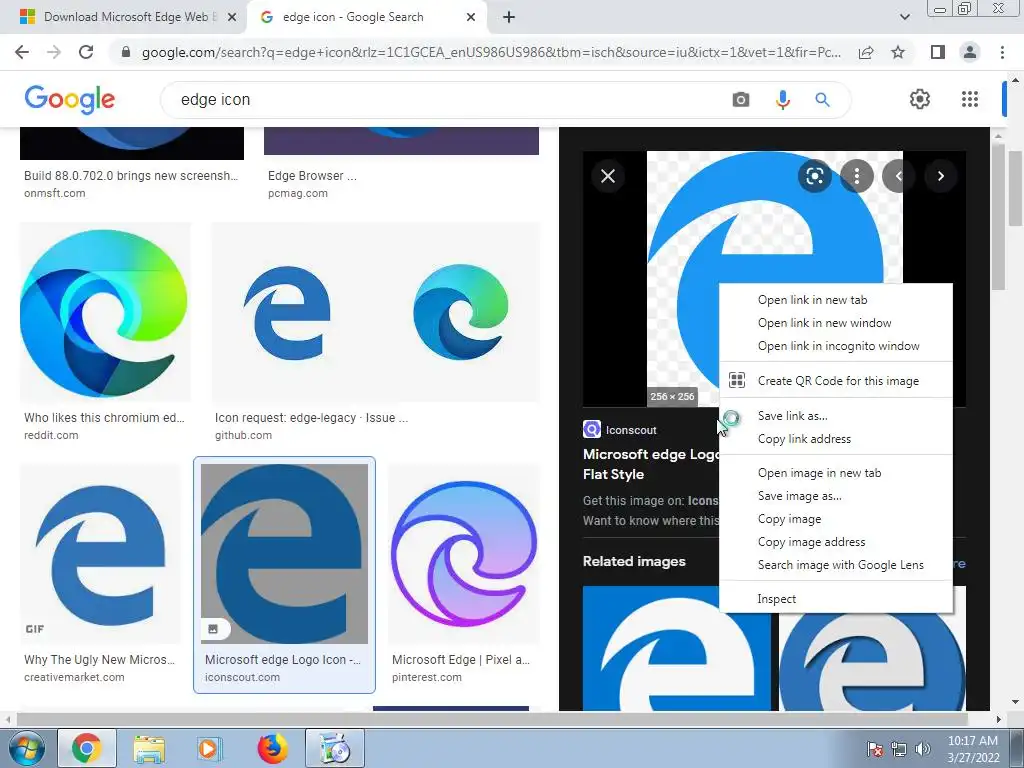Show the previous image in preview

[899, 176]
